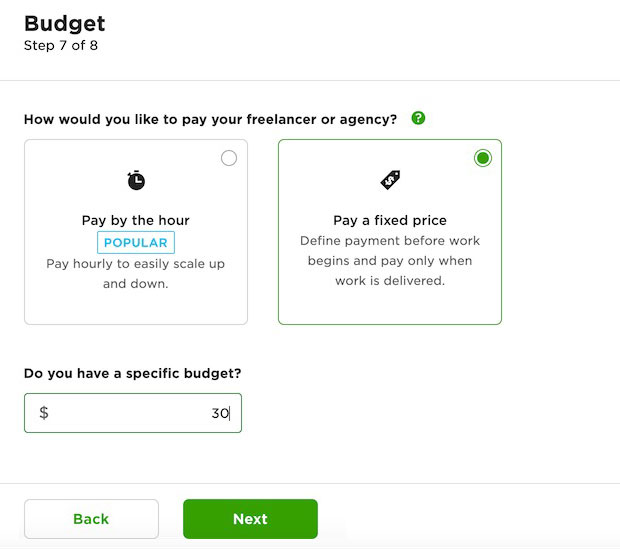Click the value 30 in the budget field

coord(220,413)
